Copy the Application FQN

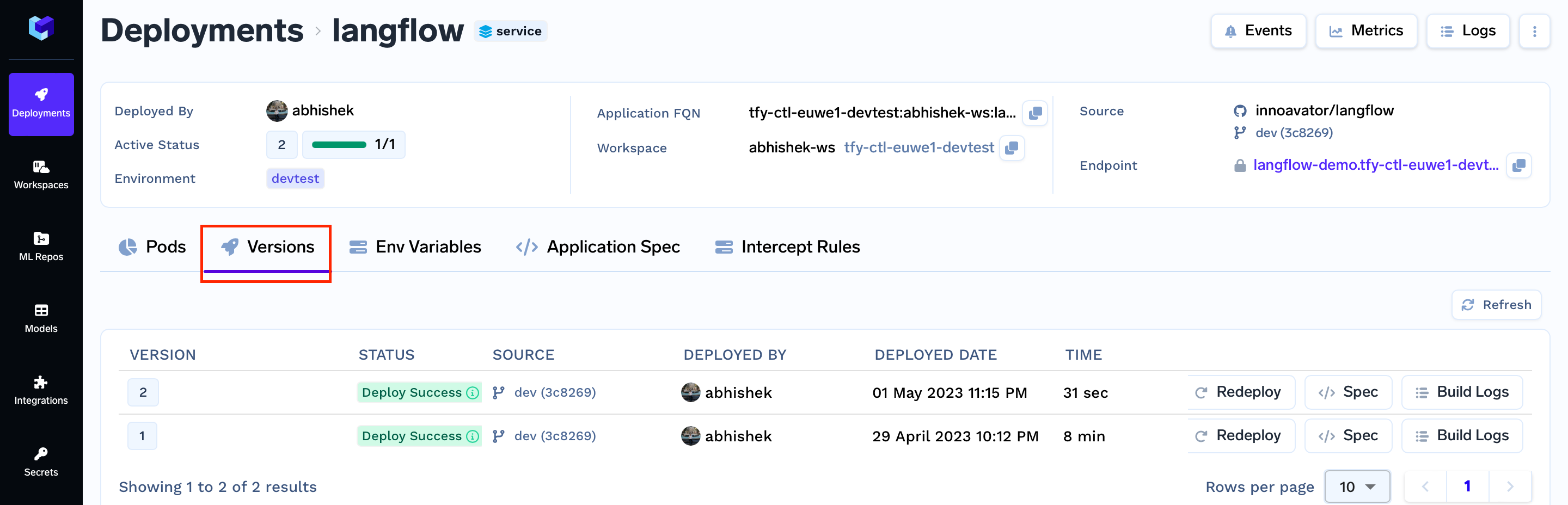coord(1034,113)
